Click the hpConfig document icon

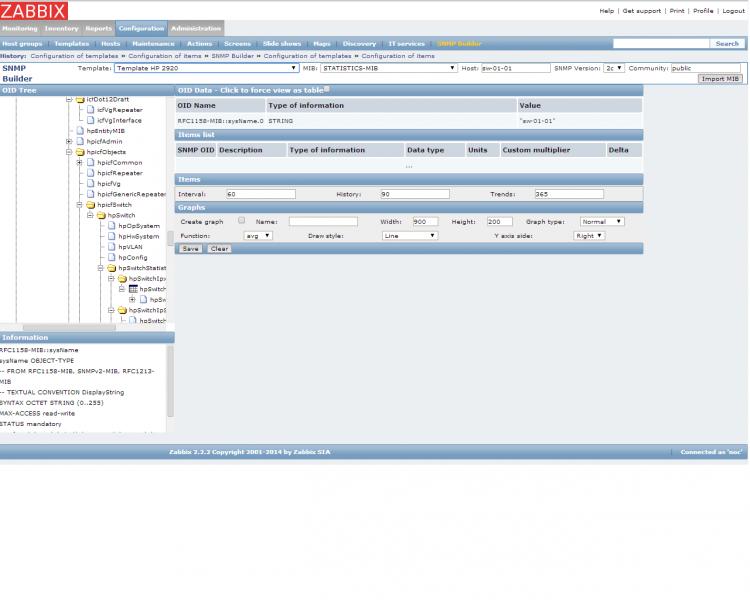(x=112, y=258)
